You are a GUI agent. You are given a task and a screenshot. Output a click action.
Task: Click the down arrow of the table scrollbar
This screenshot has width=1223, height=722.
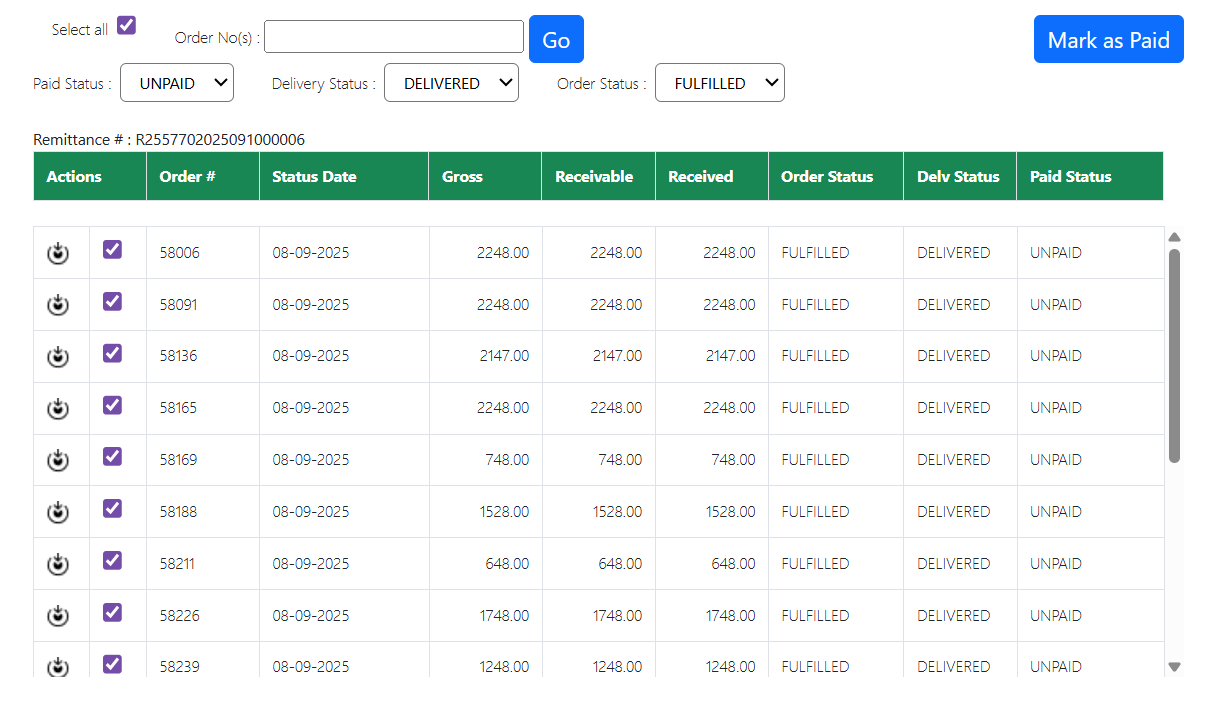click(1175, 667)
